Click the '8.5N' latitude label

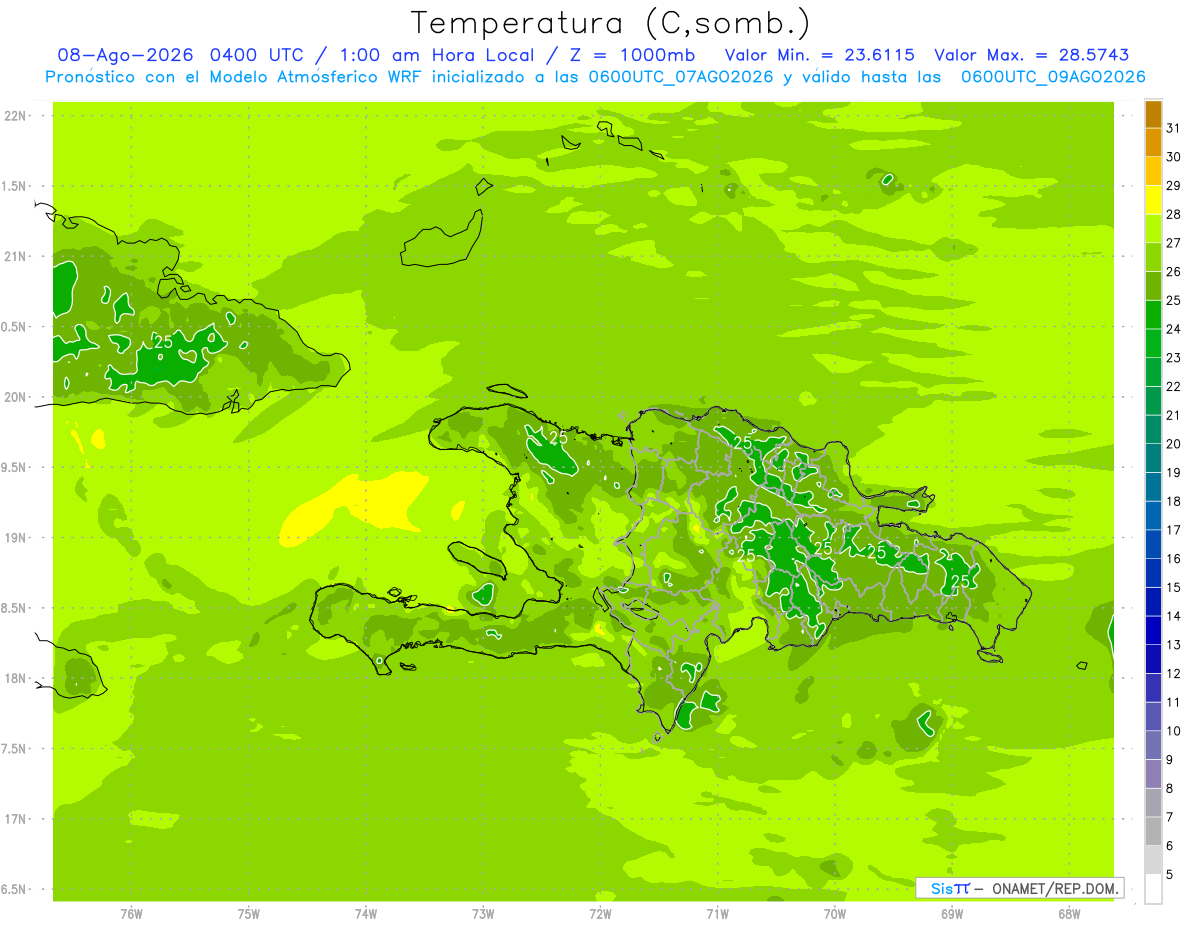[15, 608]
